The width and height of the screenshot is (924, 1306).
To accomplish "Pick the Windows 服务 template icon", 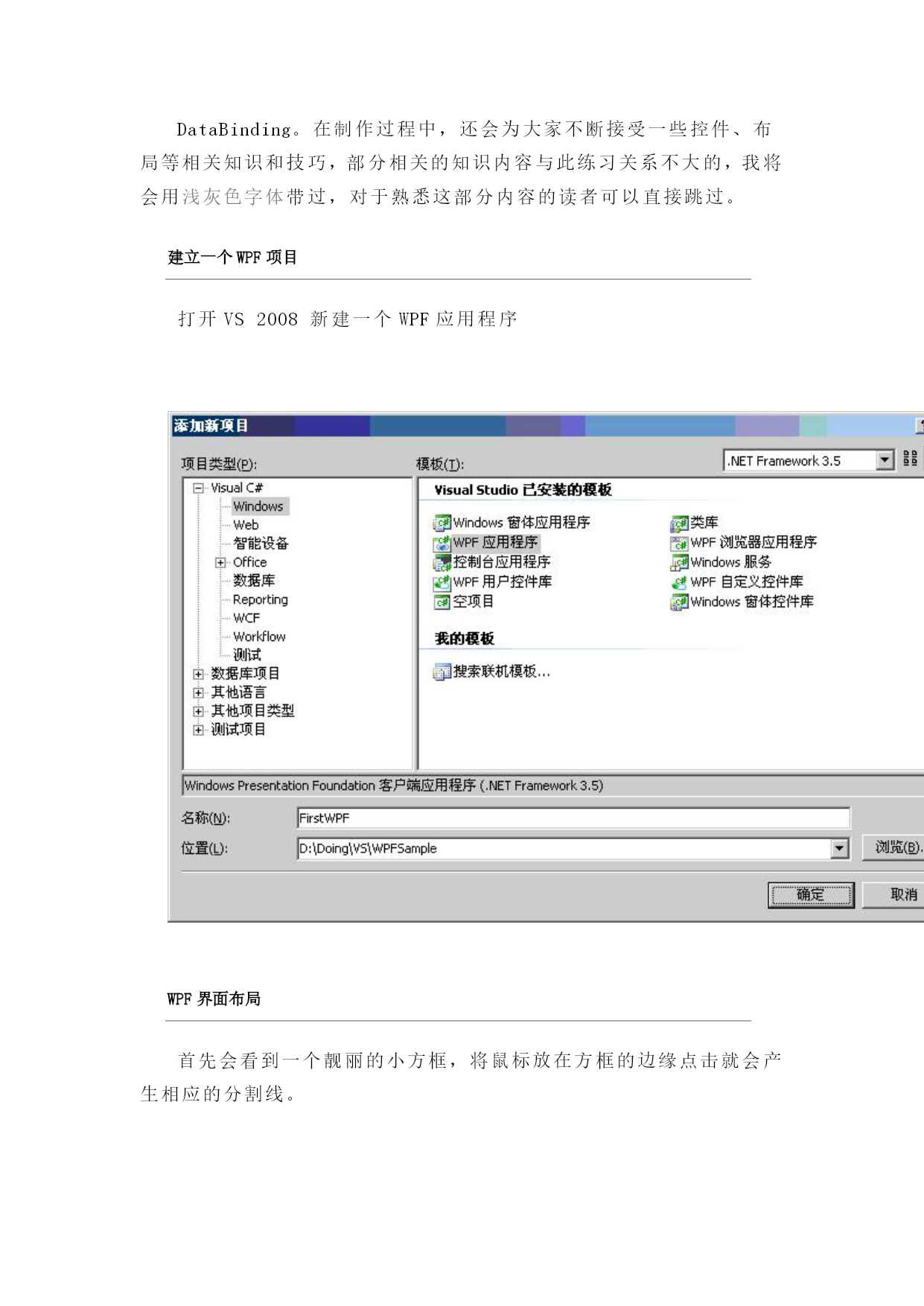I will [x=679, y=562].
